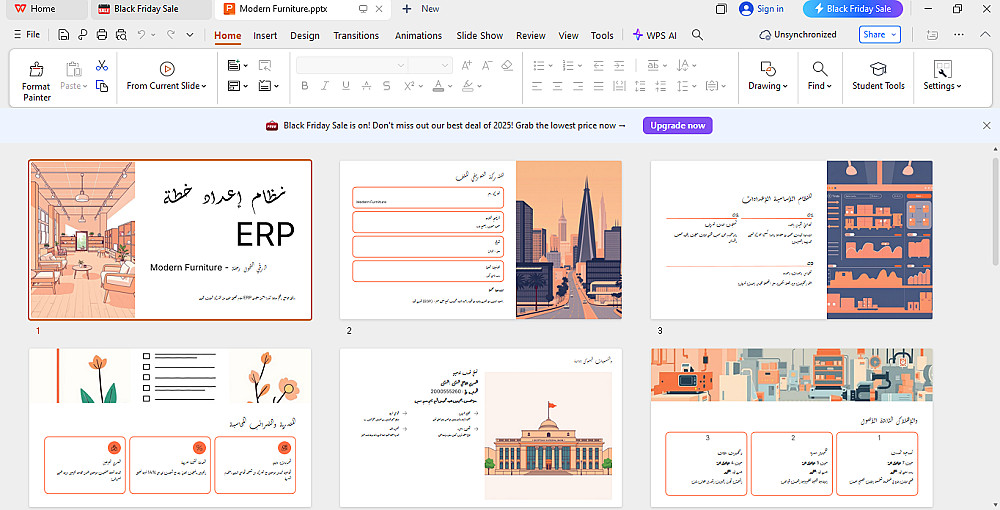The width and height of the screenshot is (1000, 510).
Task: Select slide 3 thumbnail
Action: [791, 240]
